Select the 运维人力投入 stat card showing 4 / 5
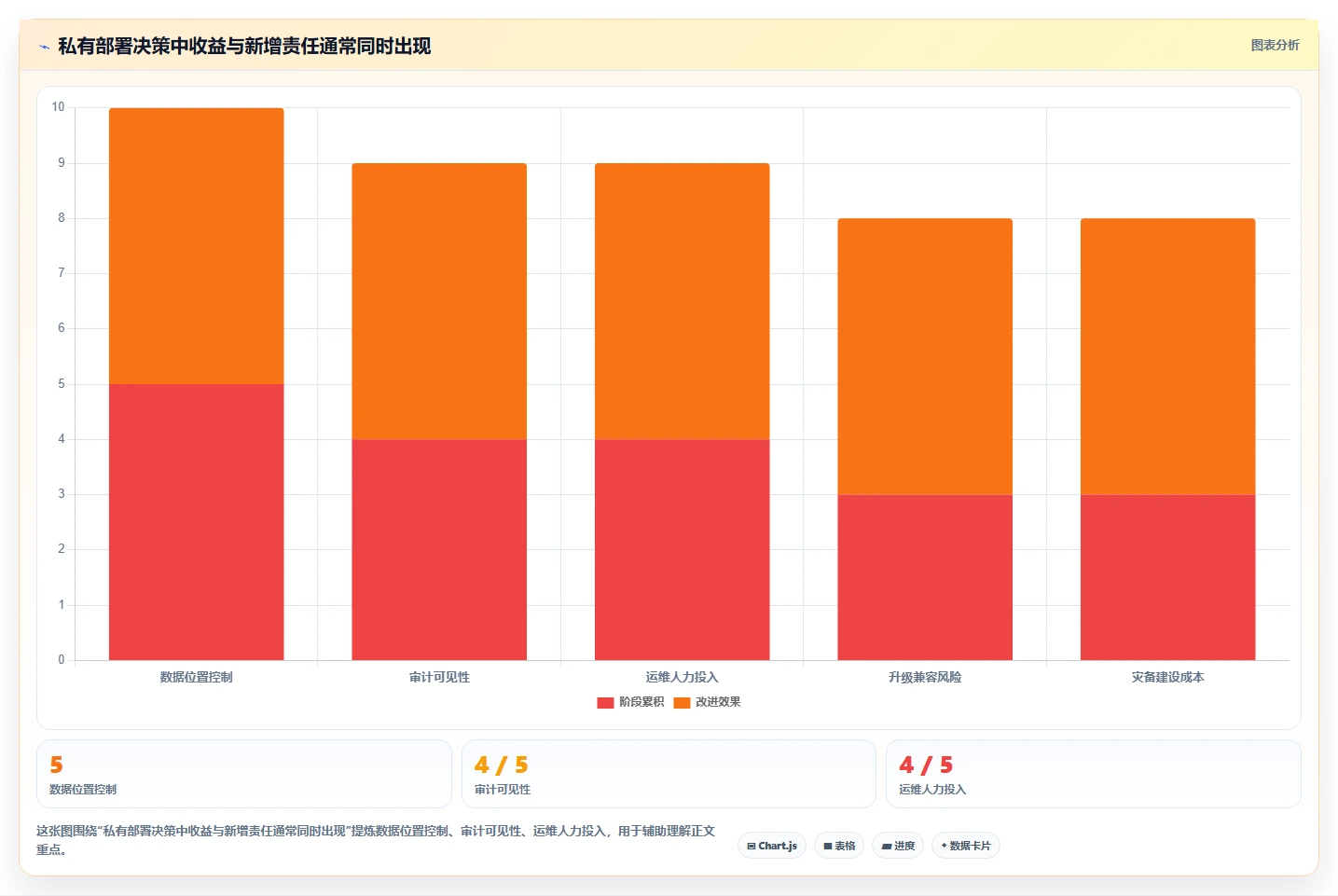Screen dimensions: 1338x896 pyautogui.click(x=1094, y=774)
